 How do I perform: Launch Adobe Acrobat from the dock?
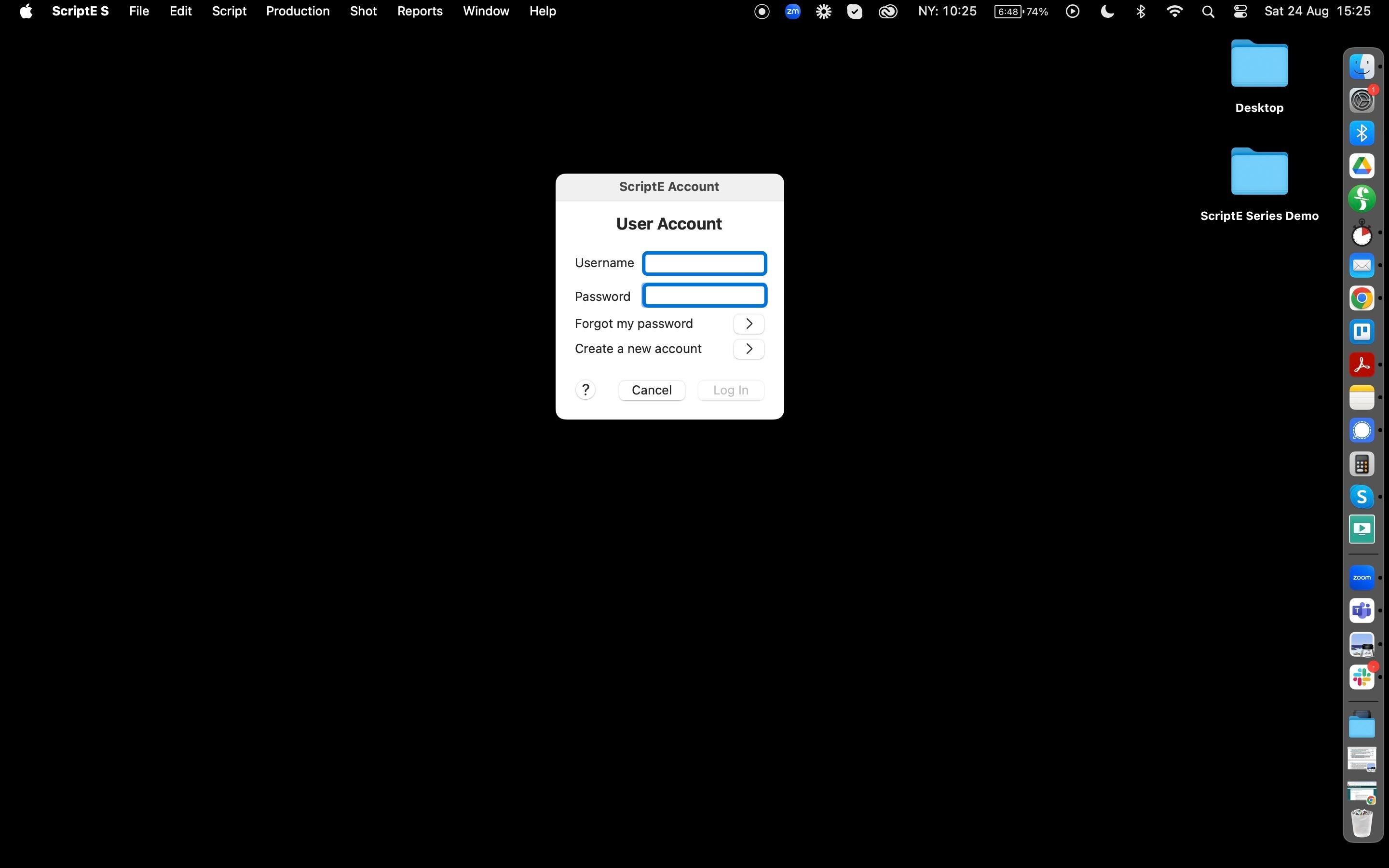pyautogui.click(x=1362, y=365)
